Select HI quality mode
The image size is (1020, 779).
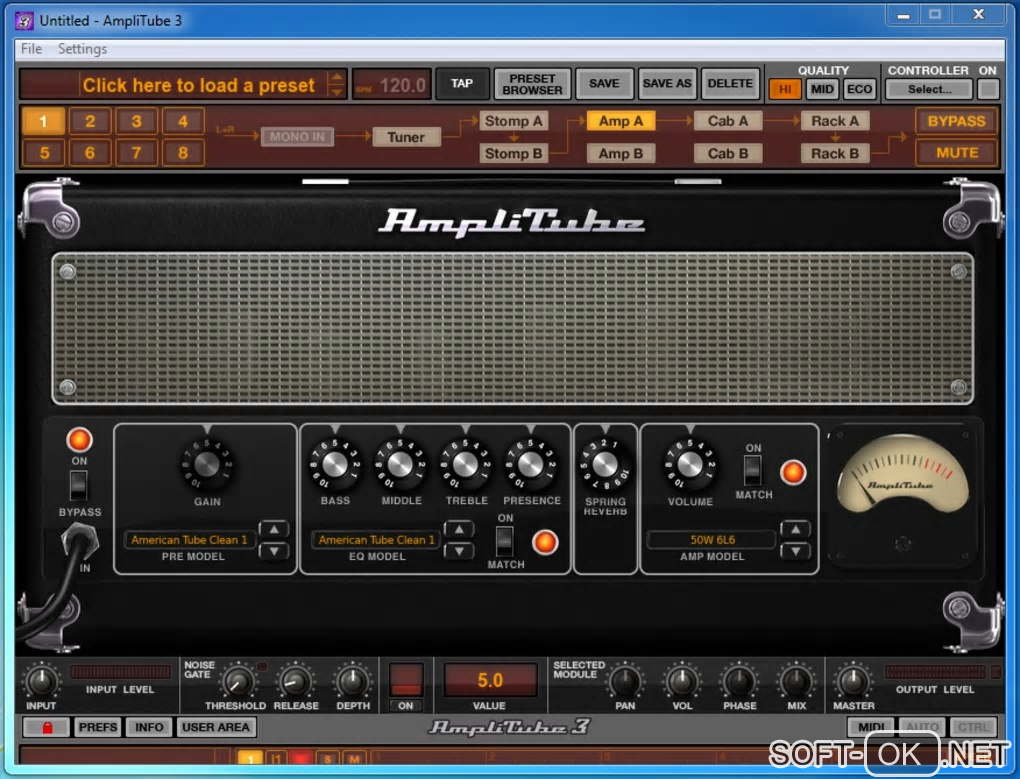click(785, 89)
